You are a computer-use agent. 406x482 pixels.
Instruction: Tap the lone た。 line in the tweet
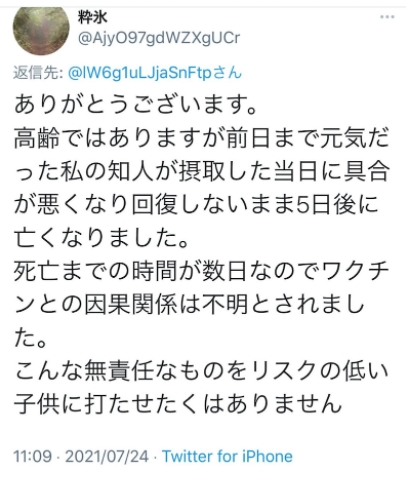(30, 338)
